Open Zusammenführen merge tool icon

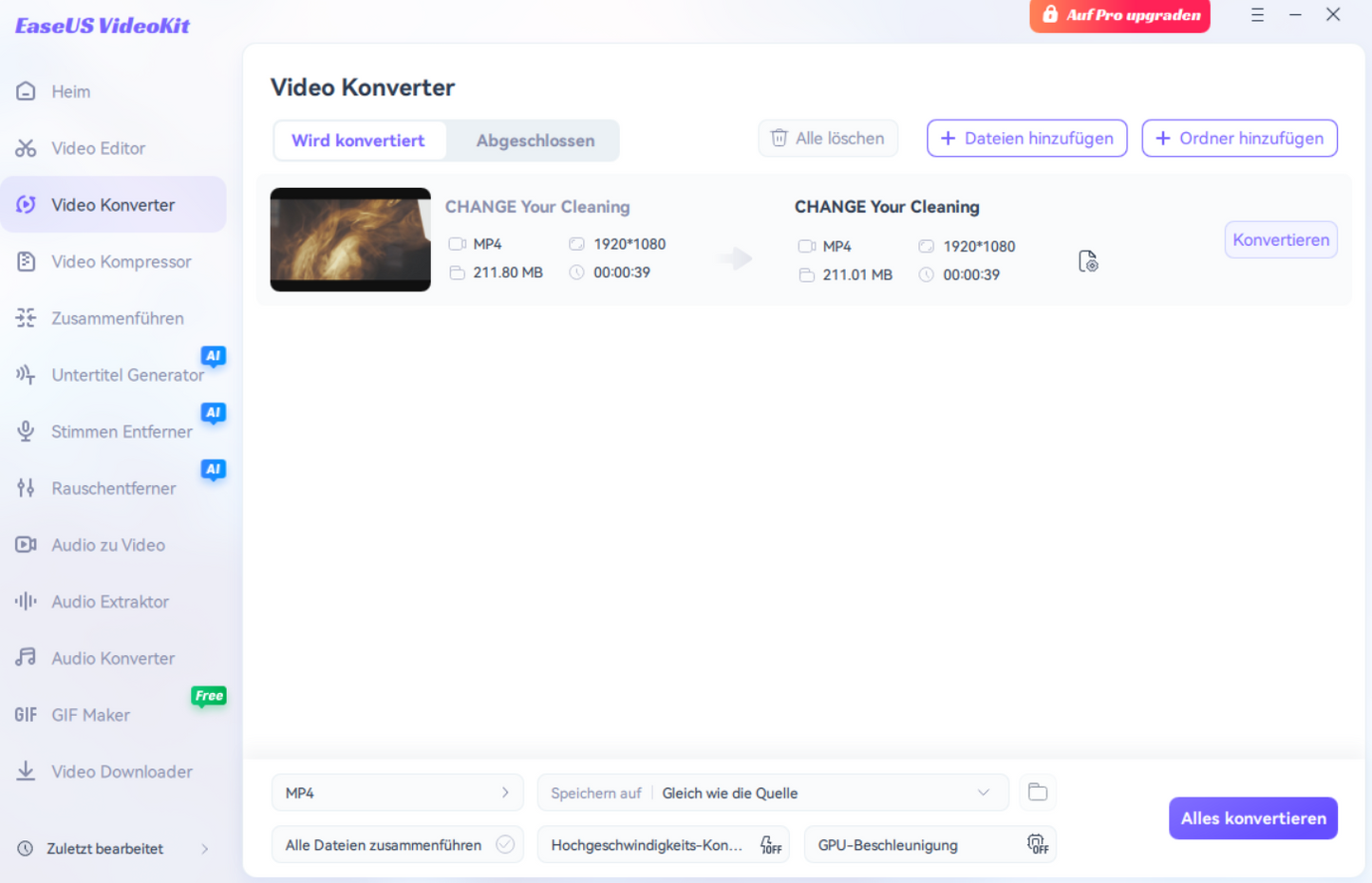(26, 318)
